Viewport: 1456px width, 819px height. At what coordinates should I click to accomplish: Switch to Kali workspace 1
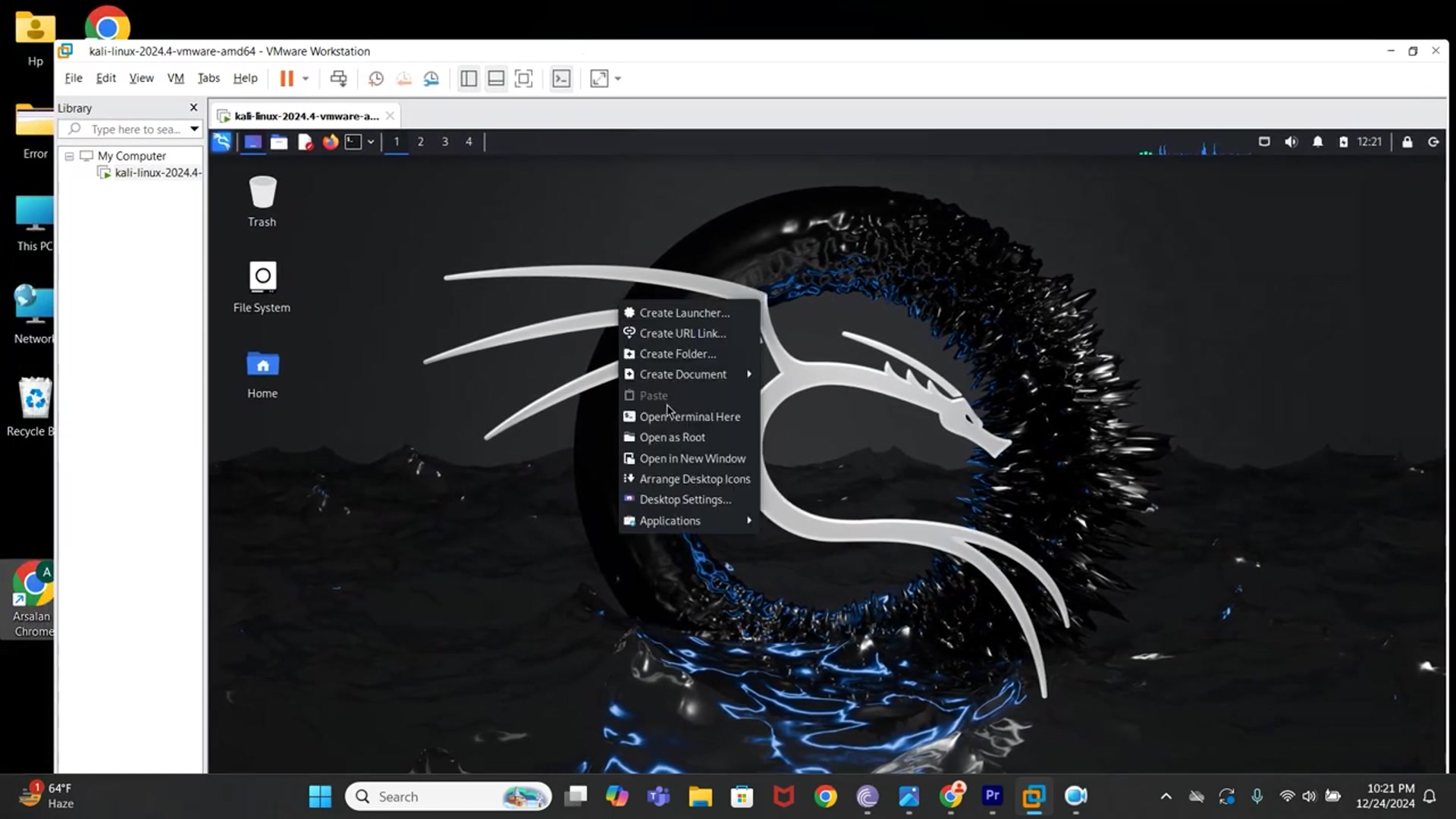tap(396, 142)
